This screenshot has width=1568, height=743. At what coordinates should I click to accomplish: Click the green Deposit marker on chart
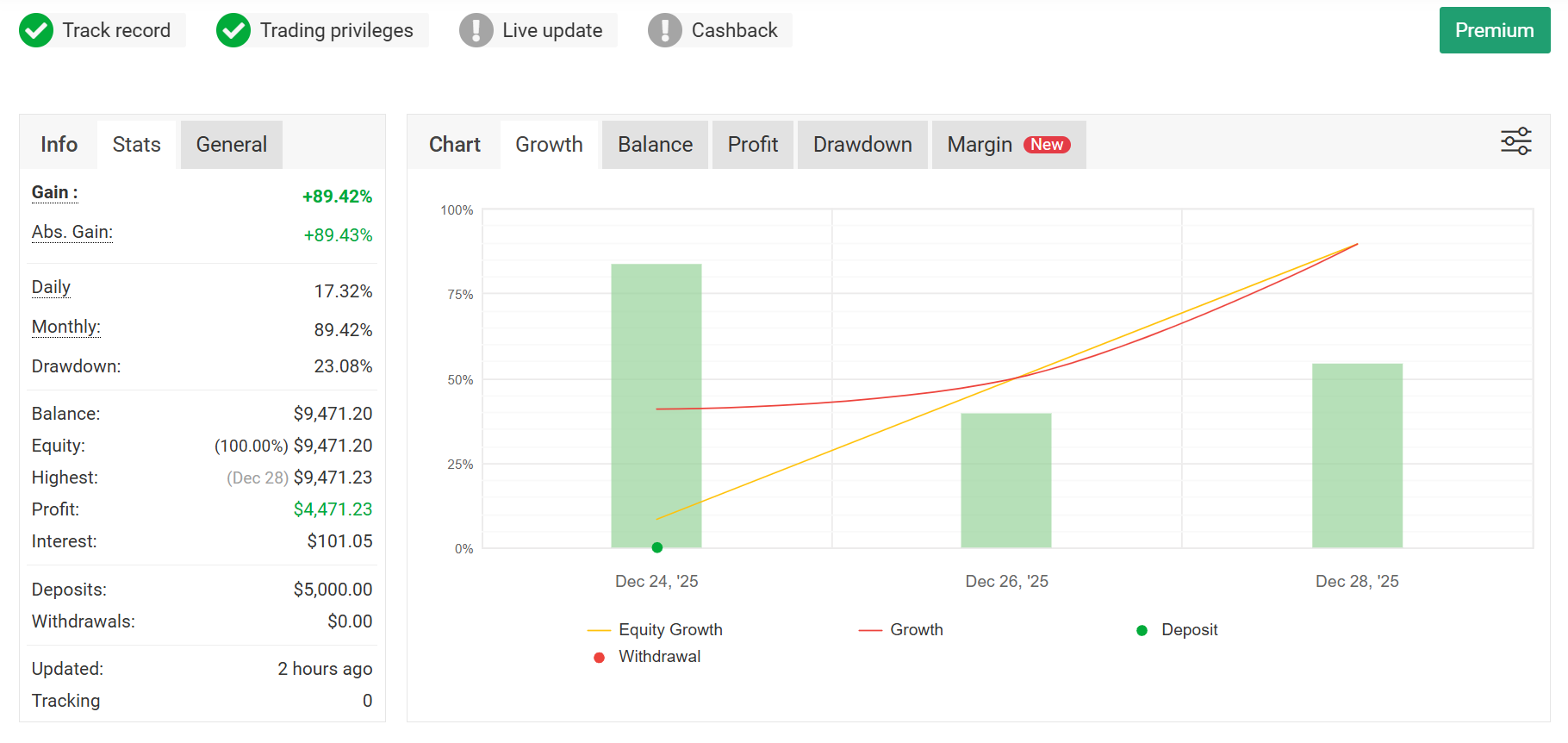[x=657, y=547]
